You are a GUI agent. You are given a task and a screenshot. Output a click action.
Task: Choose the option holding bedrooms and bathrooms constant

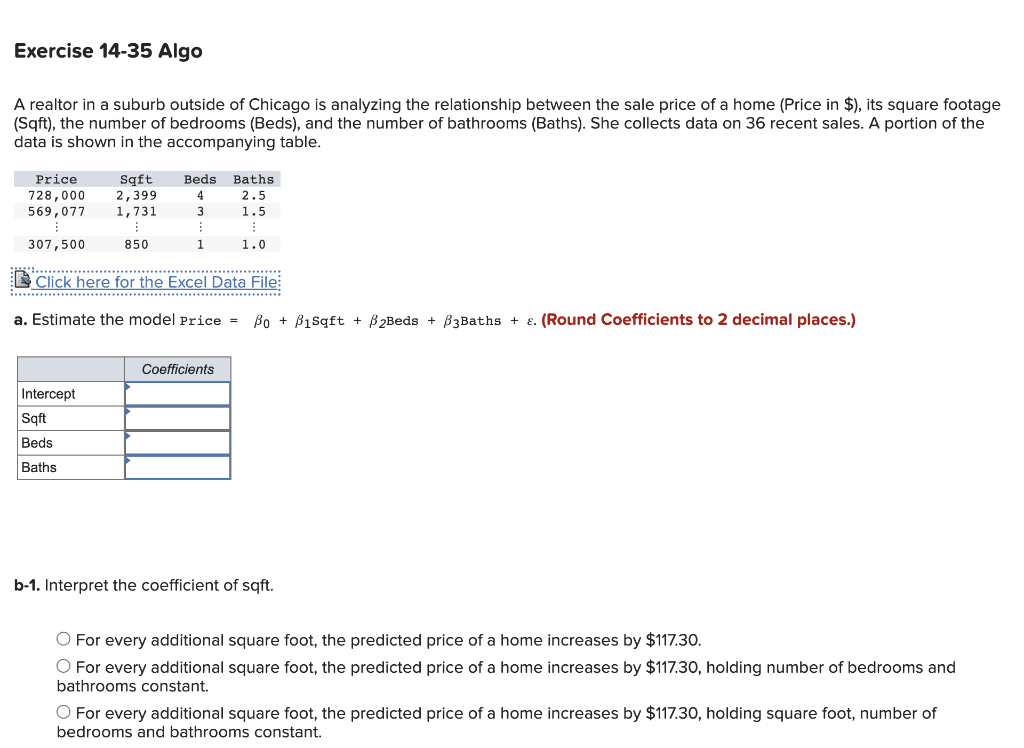tap(63, 666)
